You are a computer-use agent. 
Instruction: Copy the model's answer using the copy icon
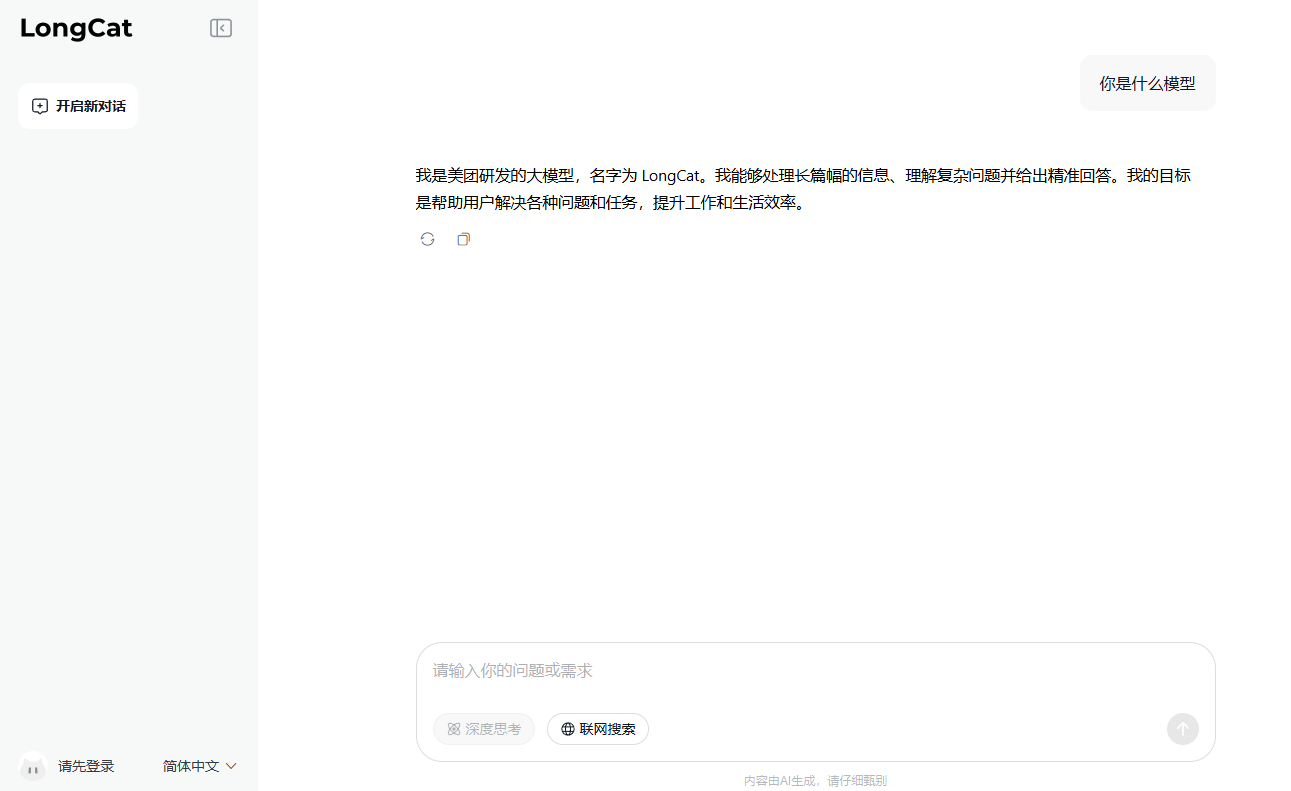(x=463, y=239)
